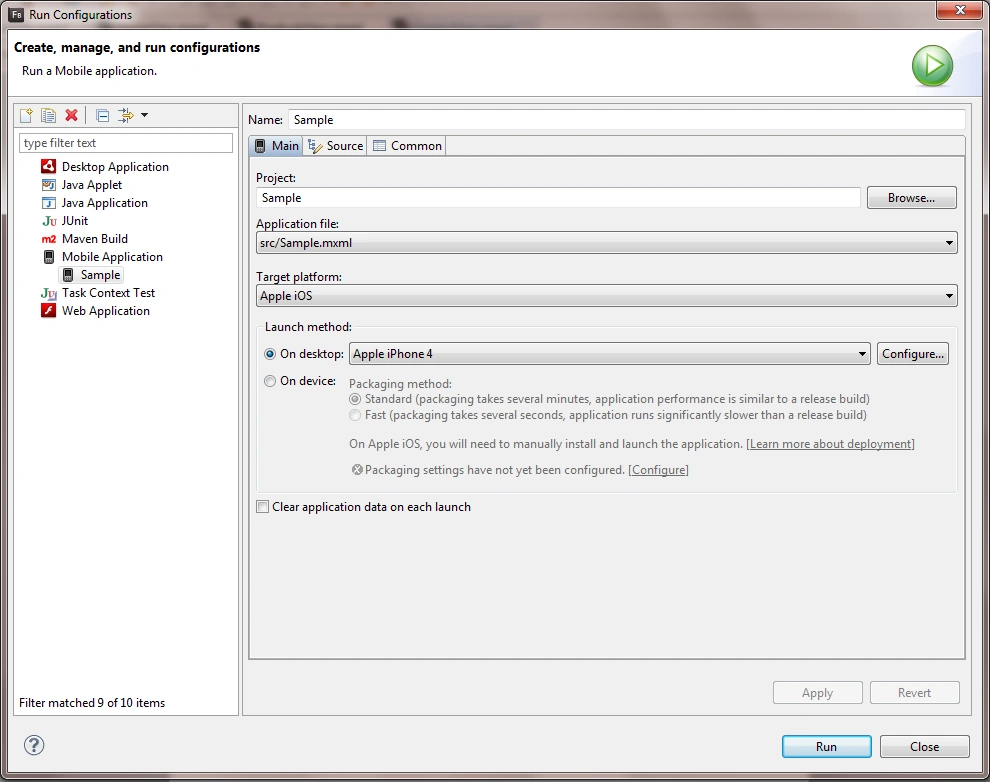Viewport: 990px width, 782px height.
Task: Click the Sample configuration phone icon
Action: [68, 275]
